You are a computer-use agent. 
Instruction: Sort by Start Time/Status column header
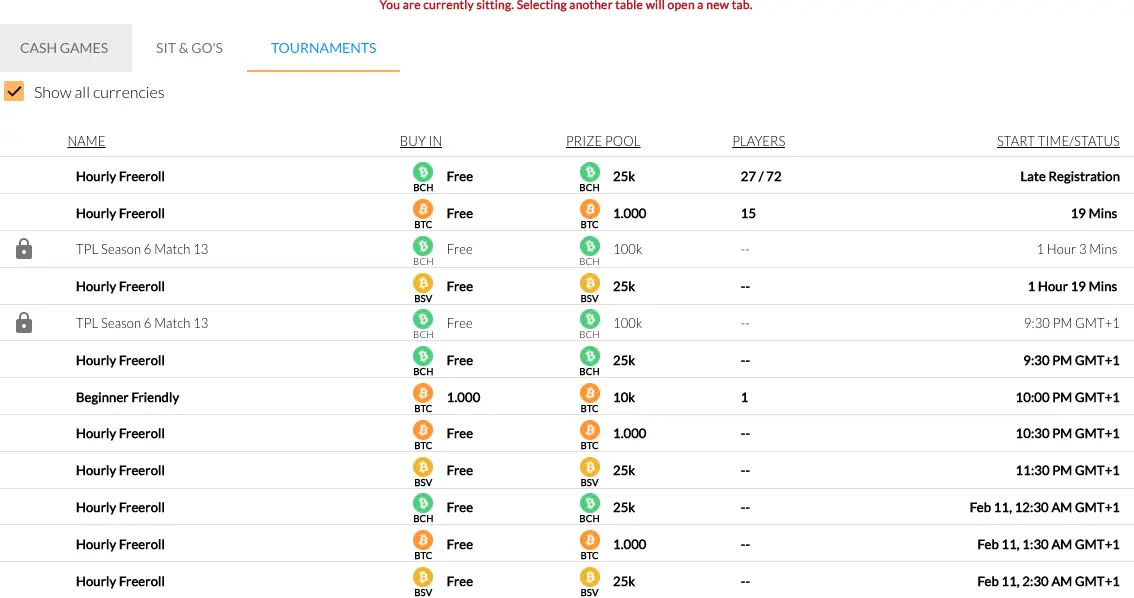[x=1058, y=141]
